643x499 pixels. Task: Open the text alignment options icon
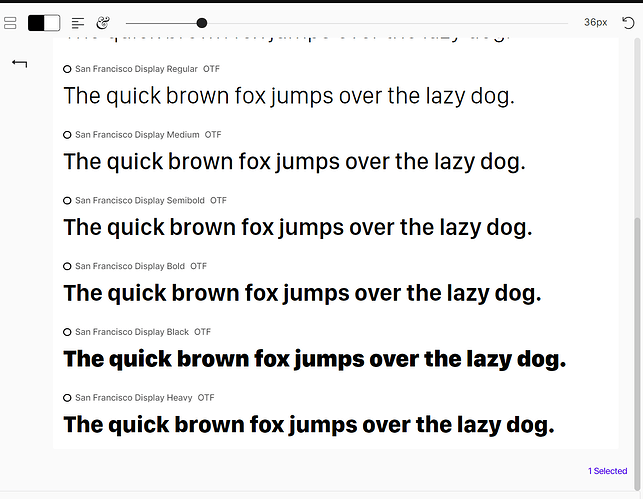[78, 23]
